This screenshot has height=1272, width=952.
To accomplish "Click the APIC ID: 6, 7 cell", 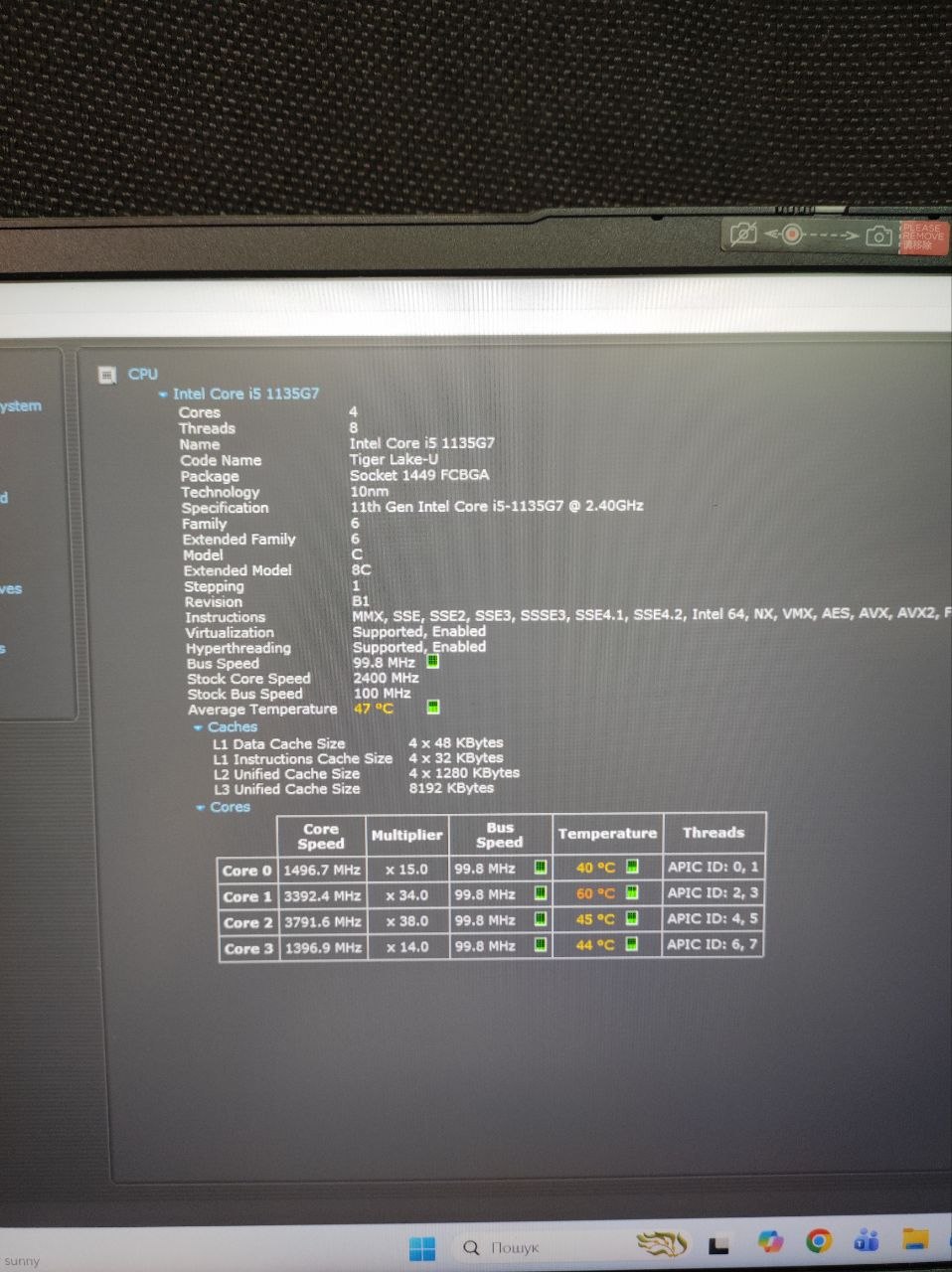I will click(x=713, y=944).
